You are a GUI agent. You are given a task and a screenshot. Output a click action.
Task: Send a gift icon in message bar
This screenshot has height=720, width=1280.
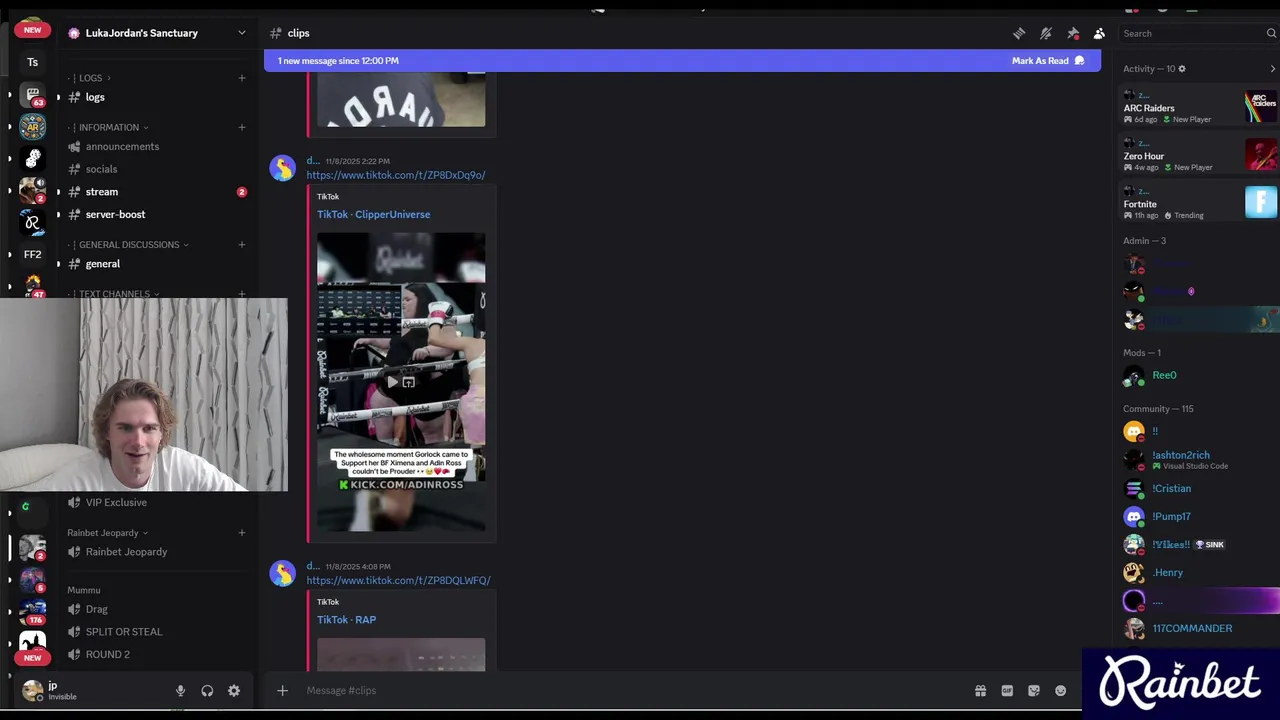point(980,690)
